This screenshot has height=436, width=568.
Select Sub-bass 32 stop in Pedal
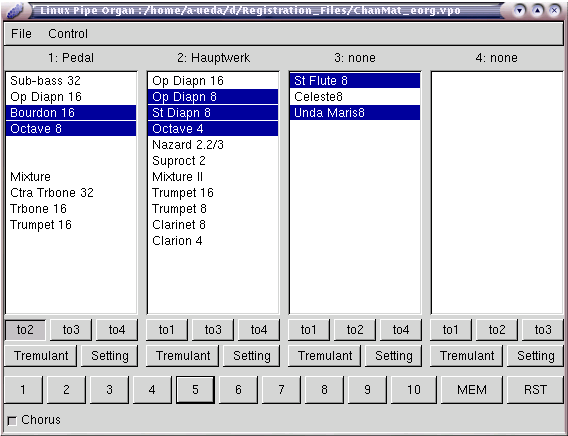71,81
